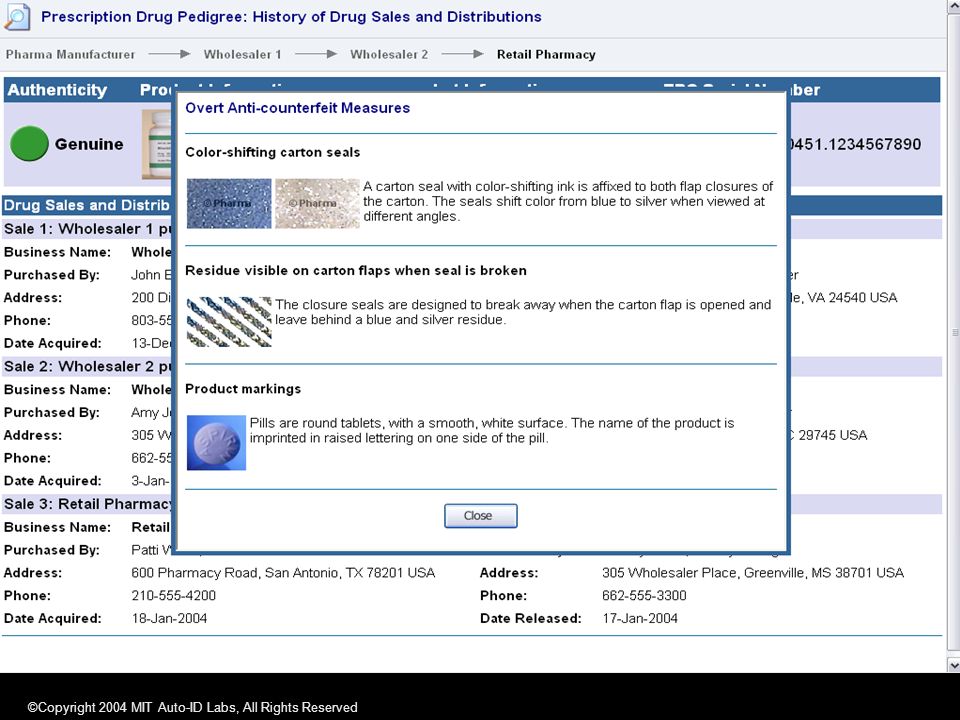Click the round tablets pill description text

tap(492, 430)
